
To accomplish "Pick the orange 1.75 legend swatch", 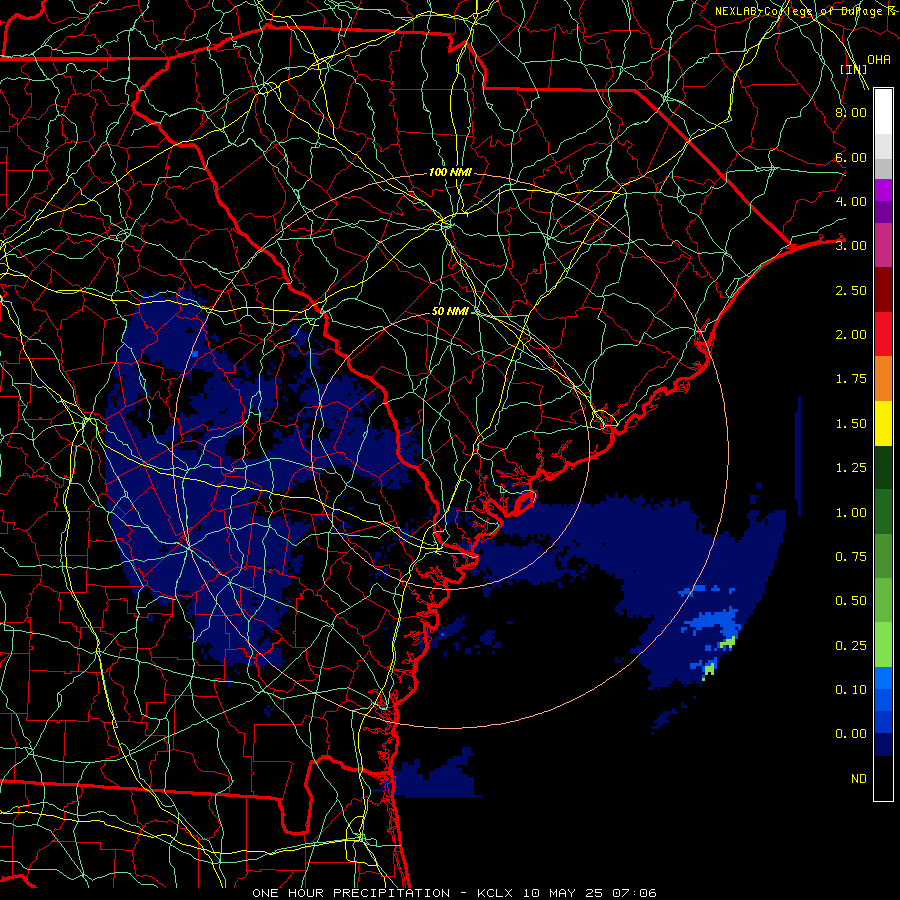I will tap(883, 379).
